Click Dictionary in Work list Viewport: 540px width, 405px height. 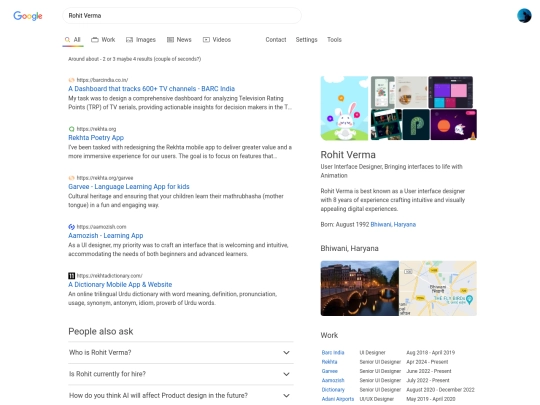(x=333, y=390)
